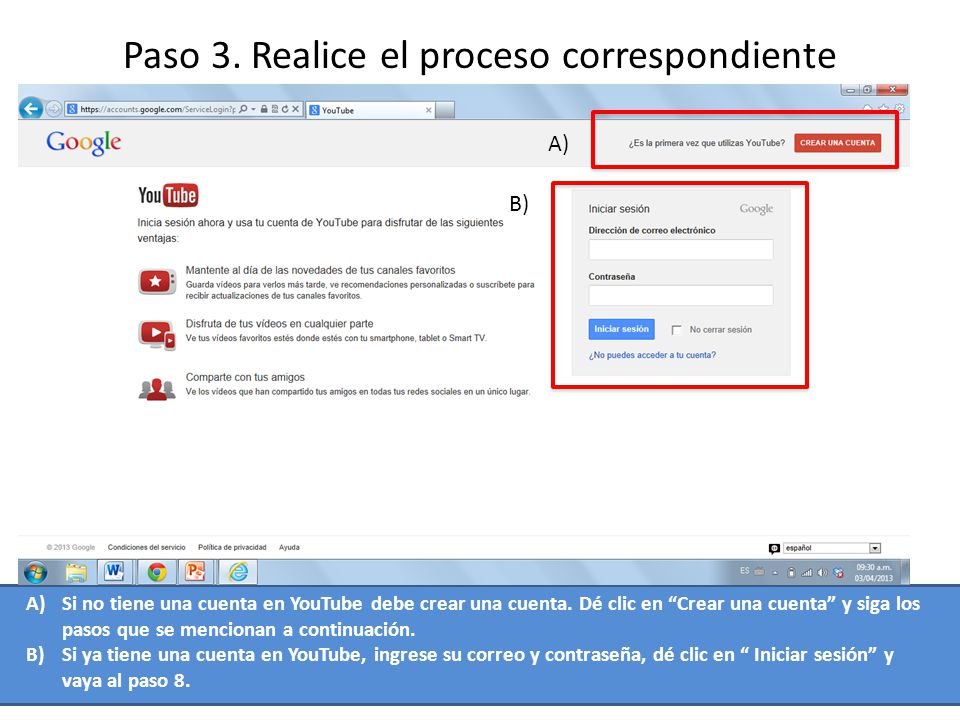Viewport: 960px width, 720px height.
Task: Open '¿No puedes acceder a tu cuenta?' link
Action: pyautogui.click(x=652, y=355)
